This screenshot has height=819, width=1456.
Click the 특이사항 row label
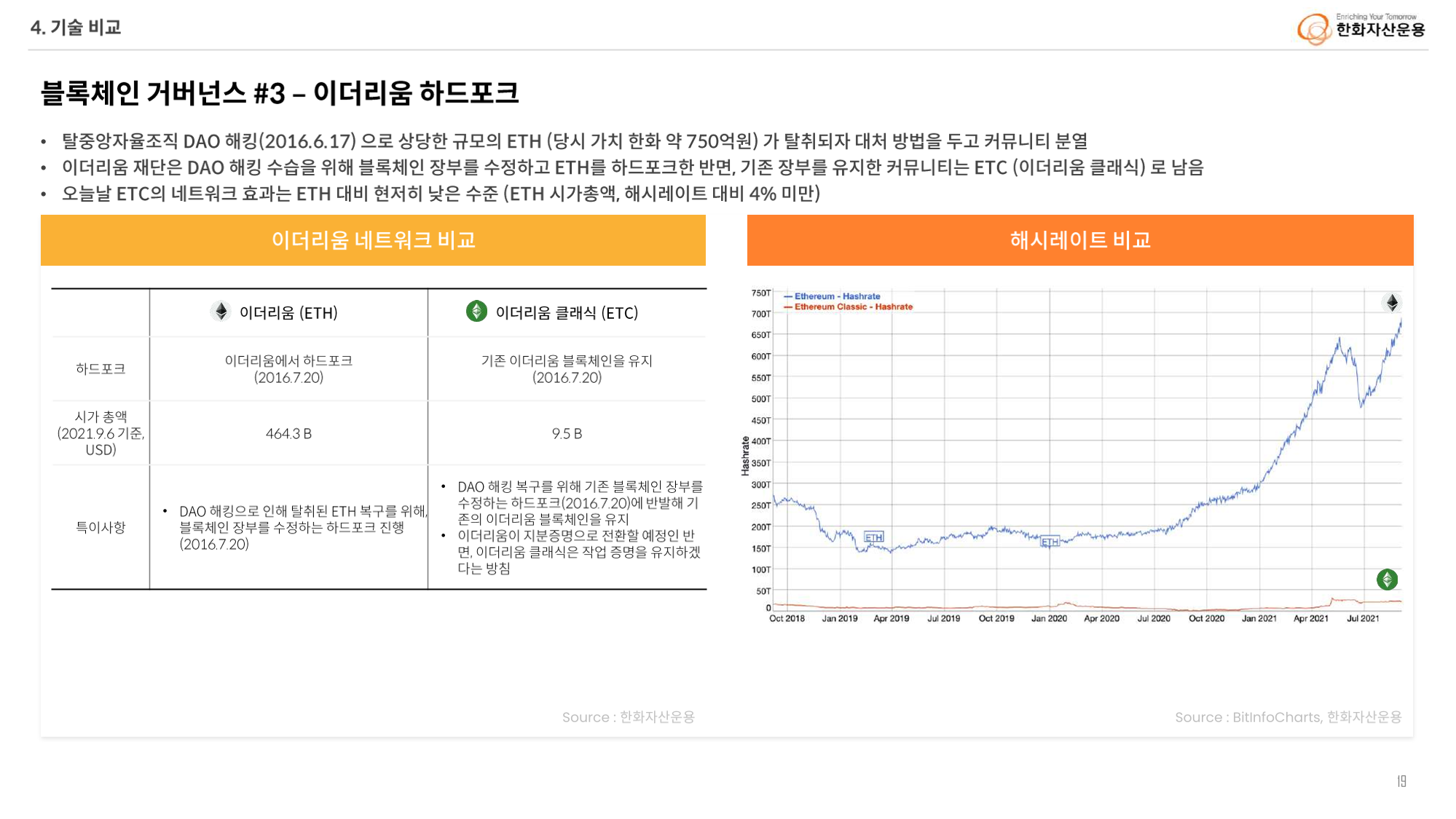[x=101, y=527]
